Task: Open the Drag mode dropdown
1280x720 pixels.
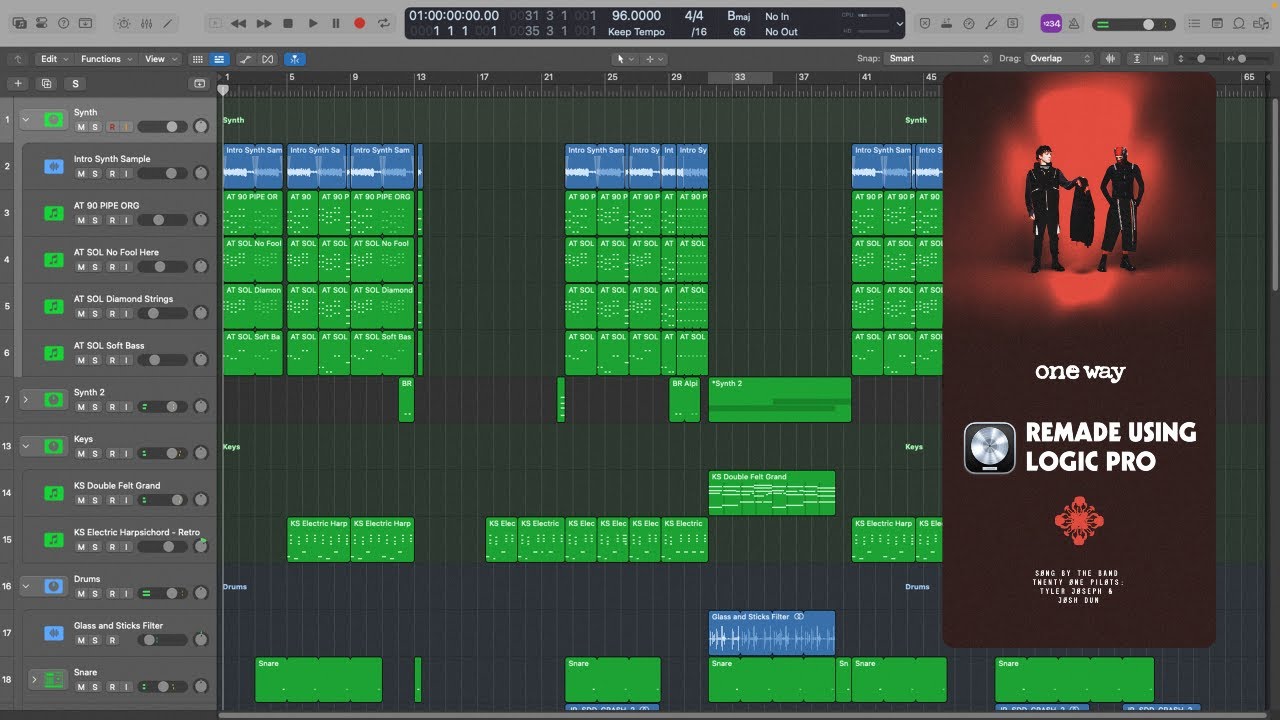Action: coord(1059,59)
